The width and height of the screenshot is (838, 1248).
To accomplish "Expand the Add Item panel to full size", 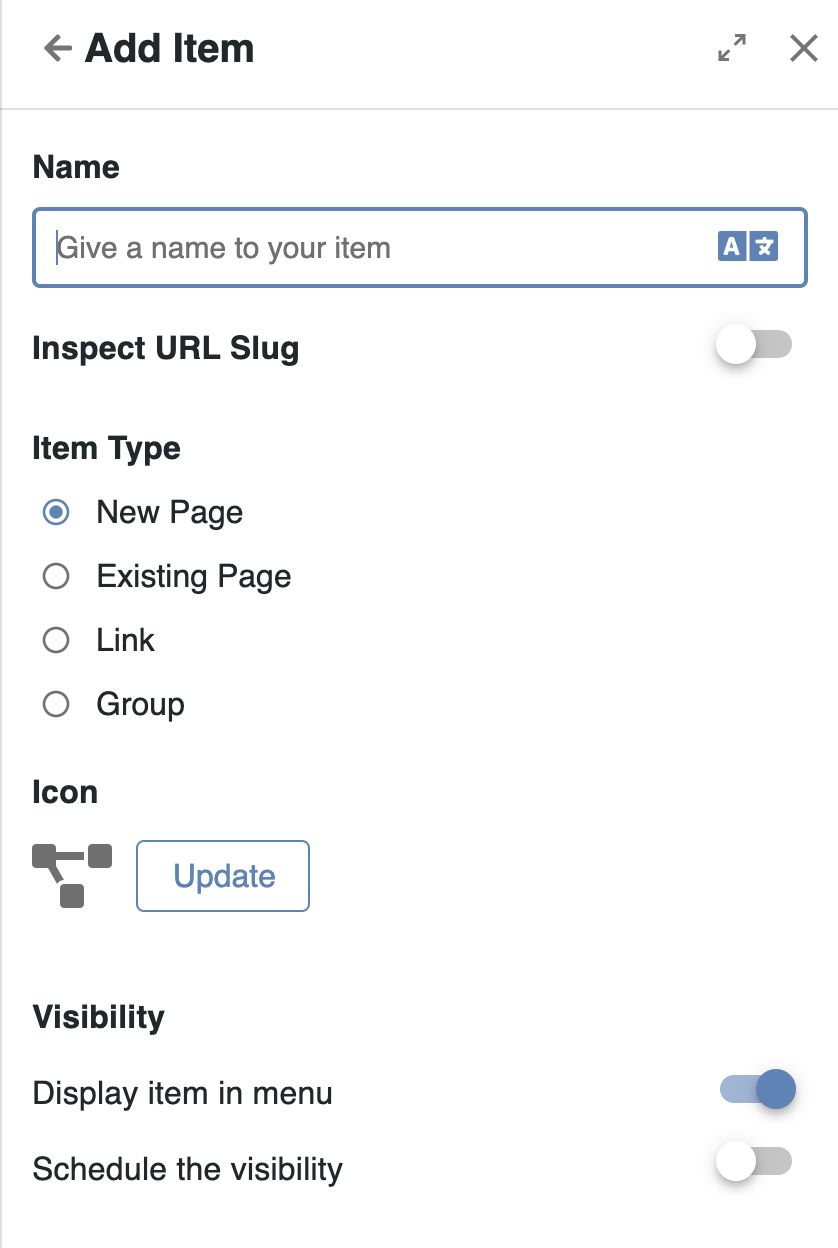I will (x=732, y=48).
